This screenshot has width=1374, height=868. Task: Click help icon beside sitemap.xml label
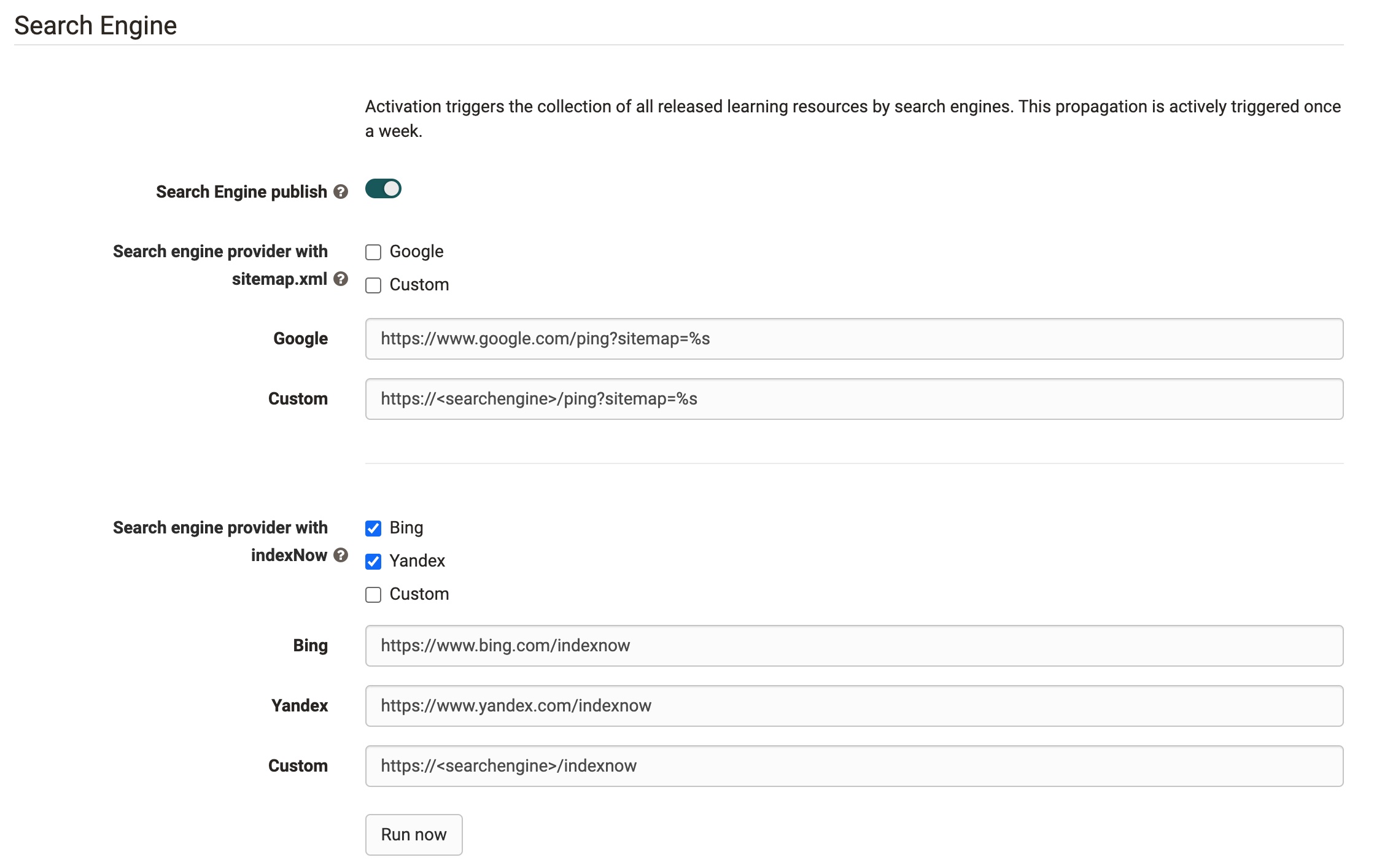[x=341, y=279]
